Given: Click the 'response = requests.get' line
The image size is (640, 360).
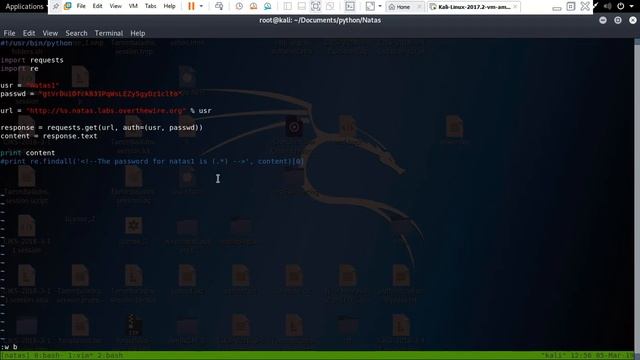Looking at the screenshot, I should [102, 128].
